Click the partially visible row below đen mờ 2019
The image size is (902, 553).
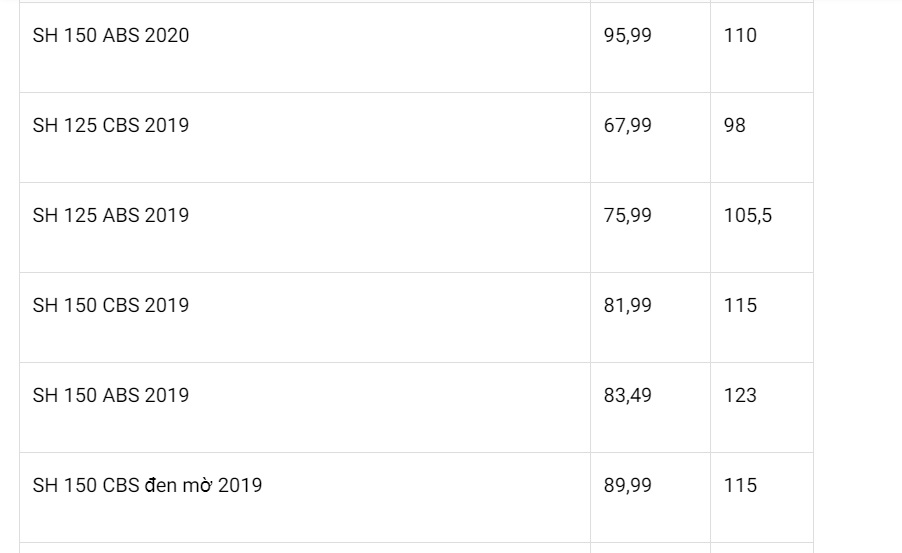click(x=300, y=548)
